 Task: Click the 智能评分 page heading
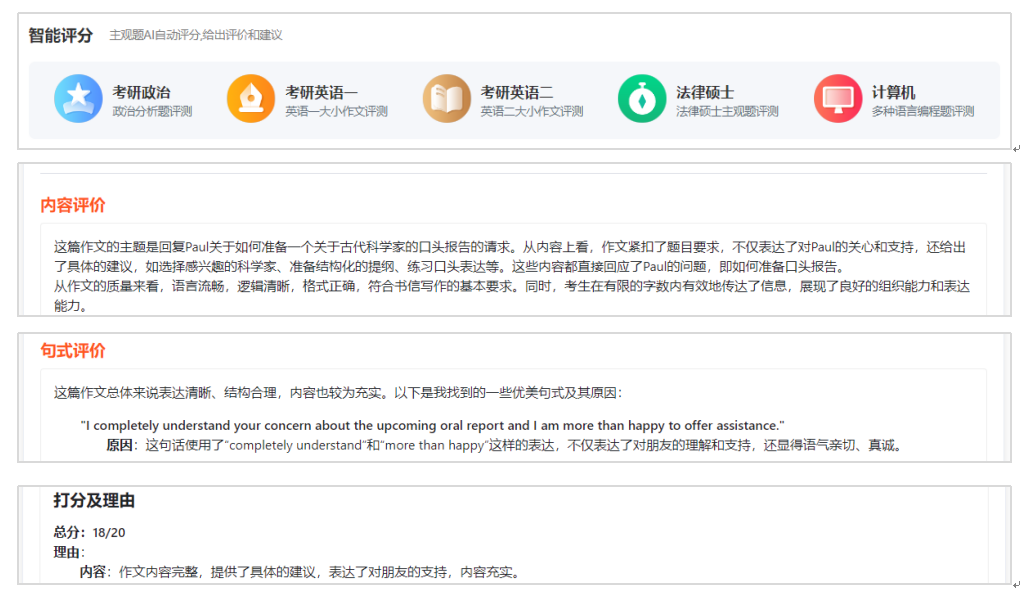click(60, 35)
